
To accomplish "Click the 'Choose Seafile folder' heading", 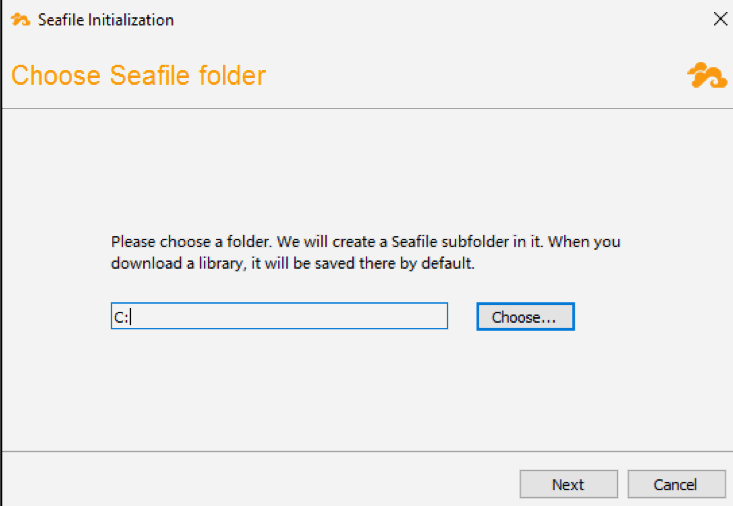I will click(138, 75).
